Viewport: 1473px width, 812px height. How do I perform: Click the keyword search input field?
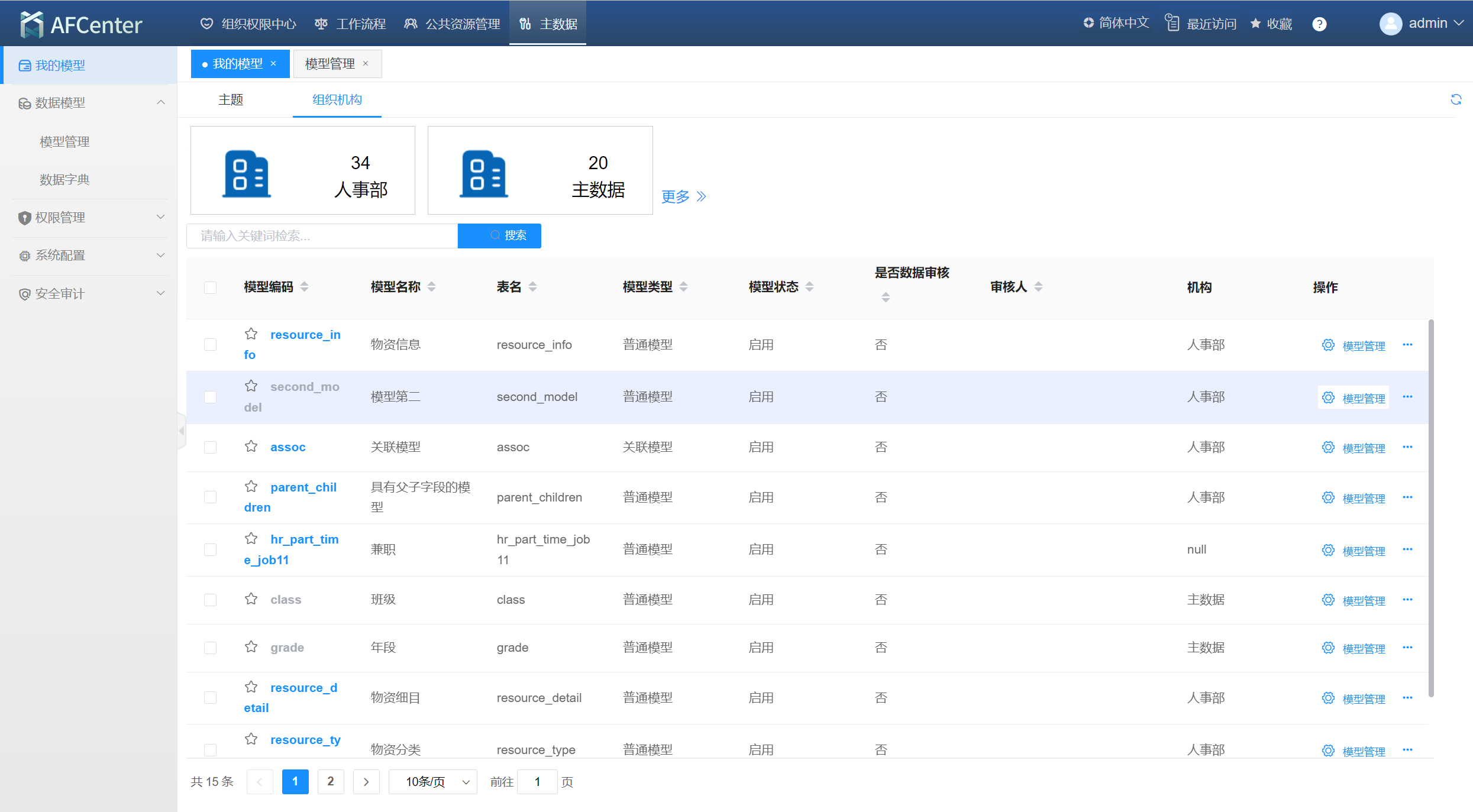[x=322, y=236]
